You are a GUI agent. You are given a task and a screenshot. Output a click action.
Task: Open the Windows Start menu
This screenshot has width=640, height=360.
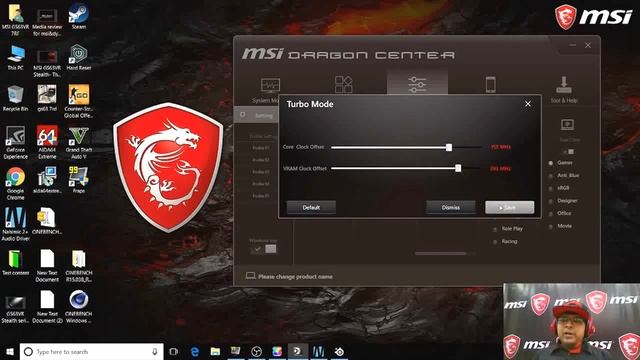(x=10, y=351)
